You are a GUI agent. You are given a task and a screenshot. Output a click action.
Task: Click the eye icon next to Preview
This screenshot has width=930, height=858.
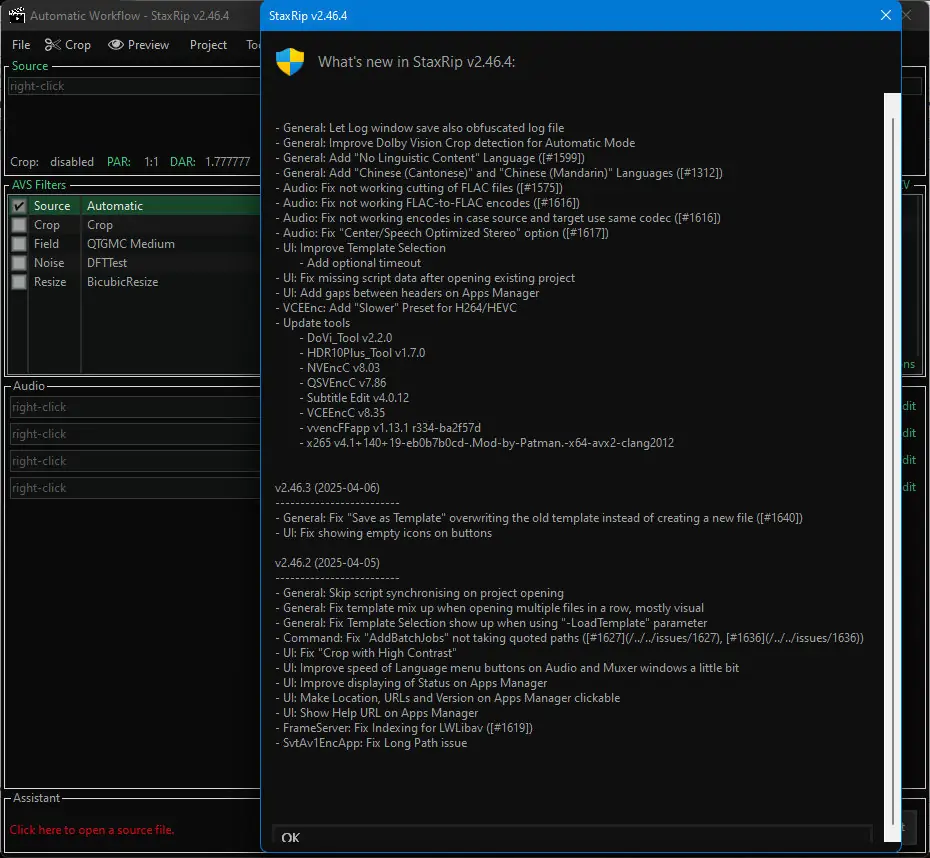pyautogui.click(x=116, y=45)
